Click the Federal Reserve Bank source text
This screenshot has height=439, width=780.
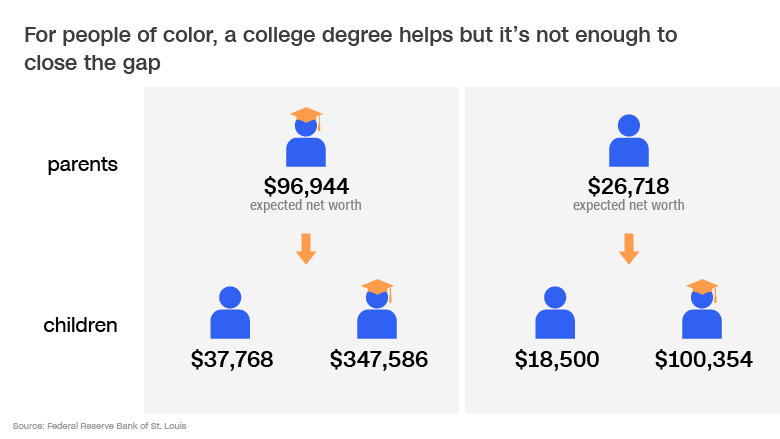click(x=99, y=426)
